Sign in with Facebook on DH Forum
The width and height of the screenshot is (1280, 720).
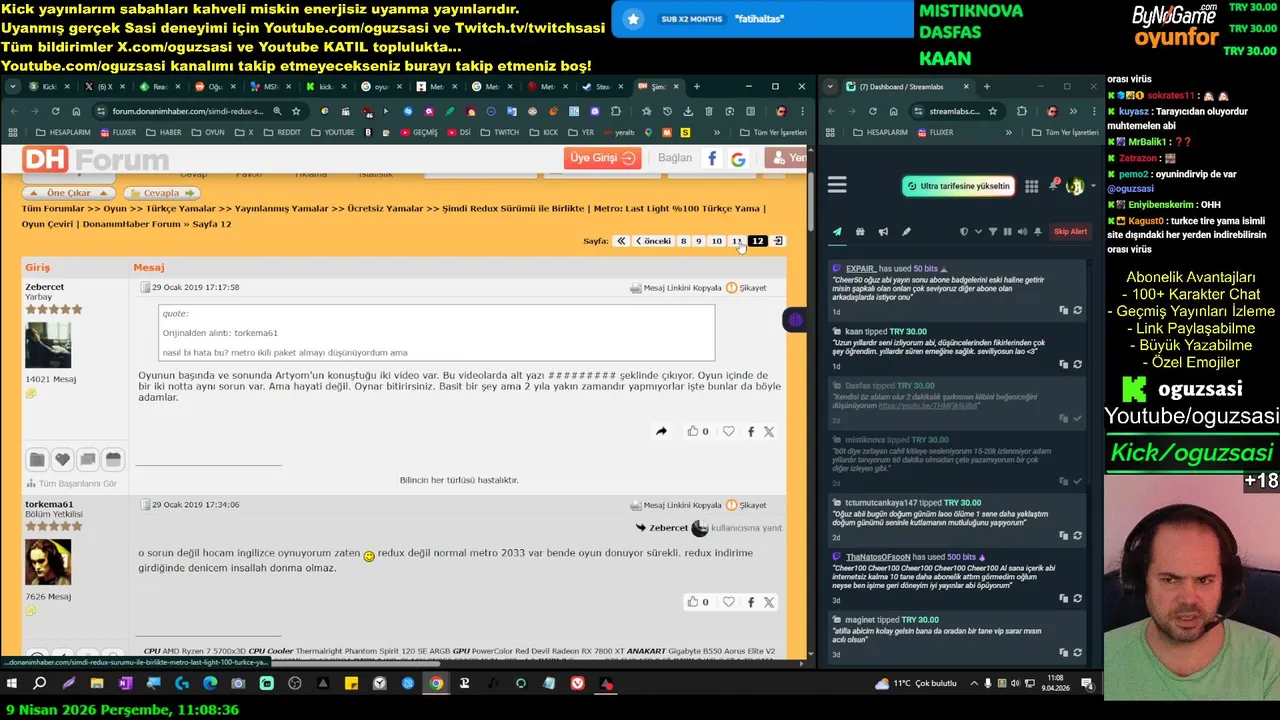712,158
